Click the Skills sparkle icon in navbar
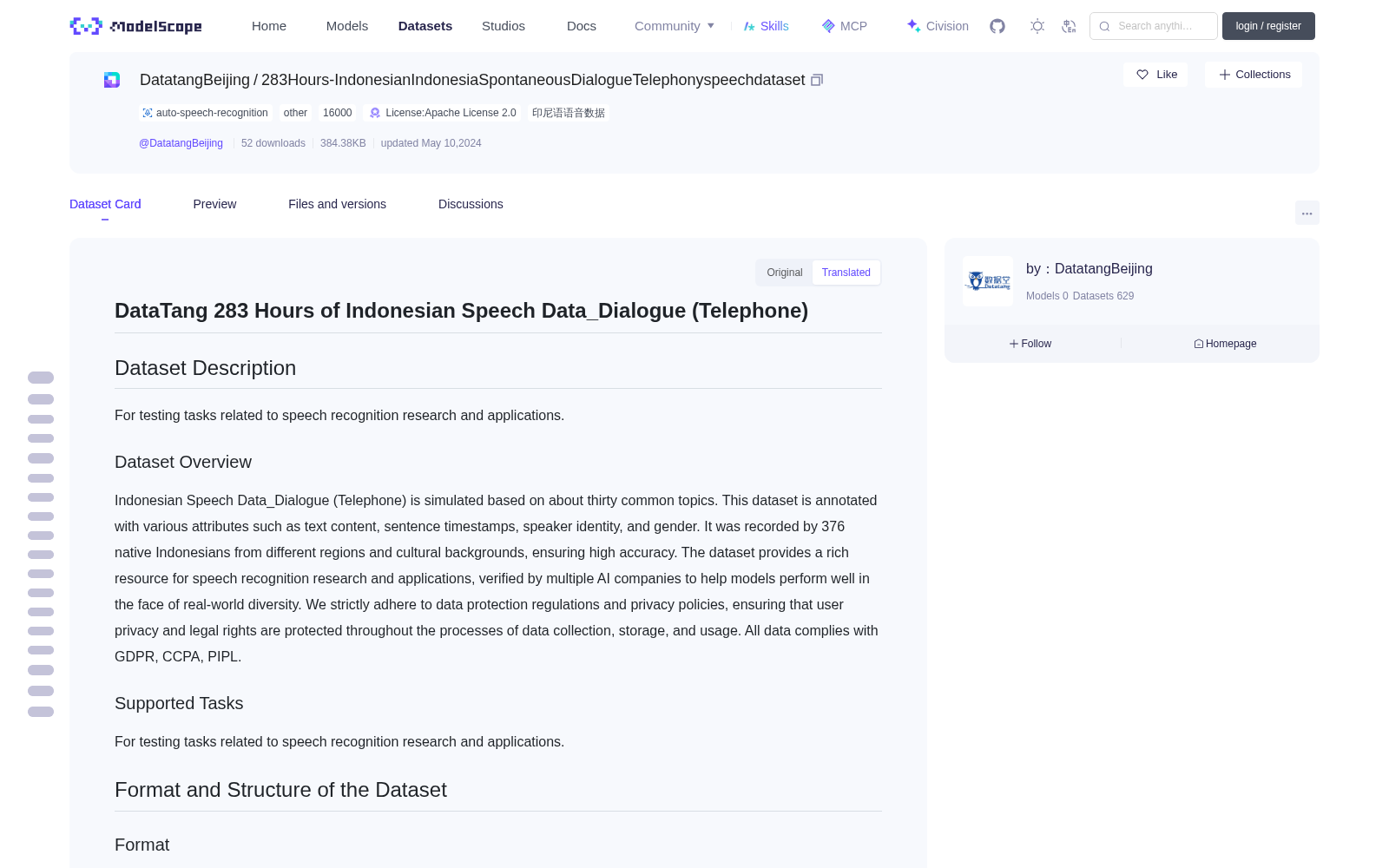Image resolution: width=1389 pixels, height=868 pixels. [749, 26]
